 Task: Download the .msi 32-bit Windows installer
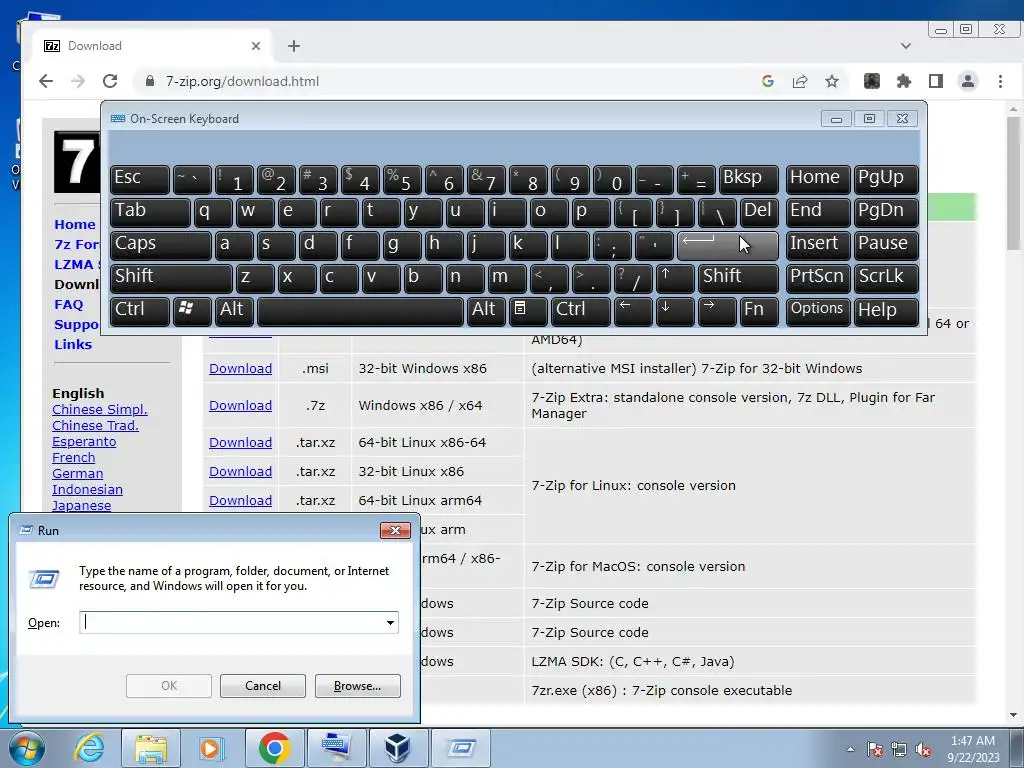pyautogui.click(x=240, y=368)
